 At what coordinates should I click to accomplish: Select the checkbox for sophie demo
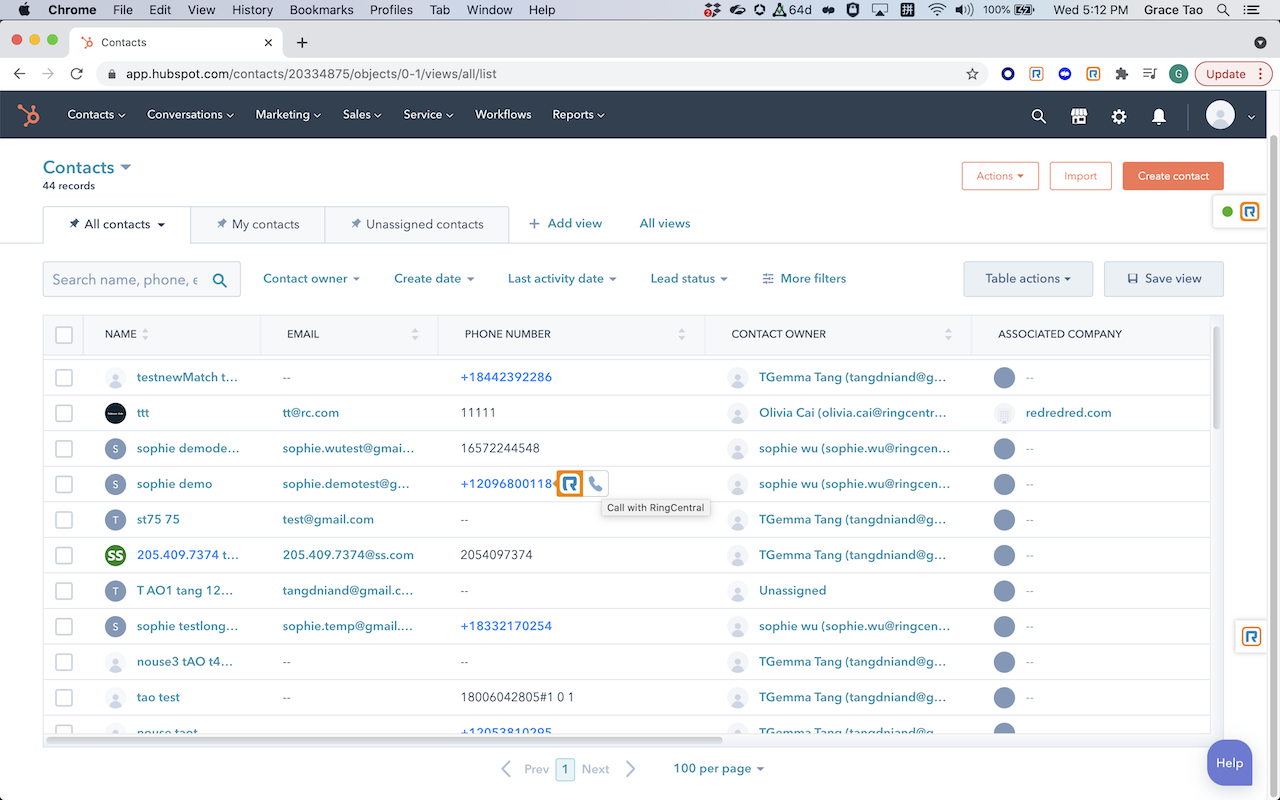[x=64, y=484]
